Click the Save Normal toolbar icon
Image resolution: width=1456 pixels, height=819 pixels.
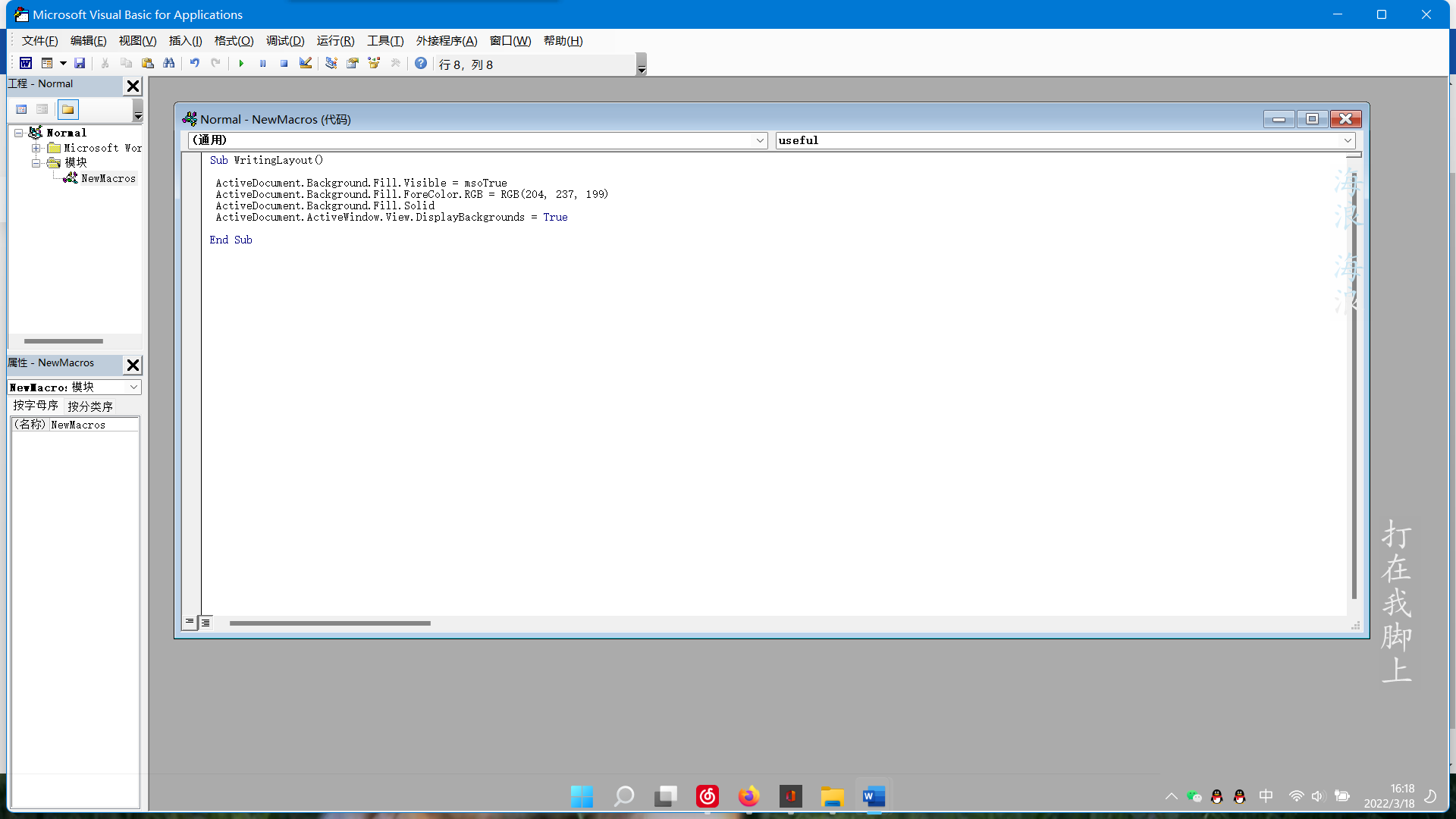coord(80,64)
